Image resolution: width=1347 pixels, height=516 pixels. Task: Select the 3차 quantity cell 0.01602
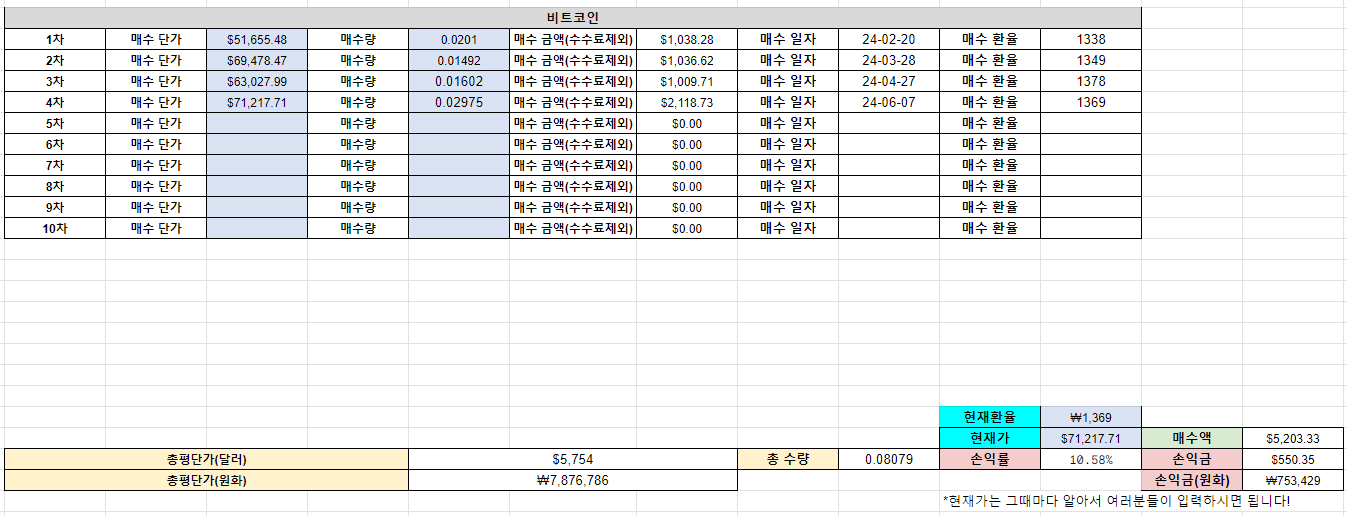point(459,81)
